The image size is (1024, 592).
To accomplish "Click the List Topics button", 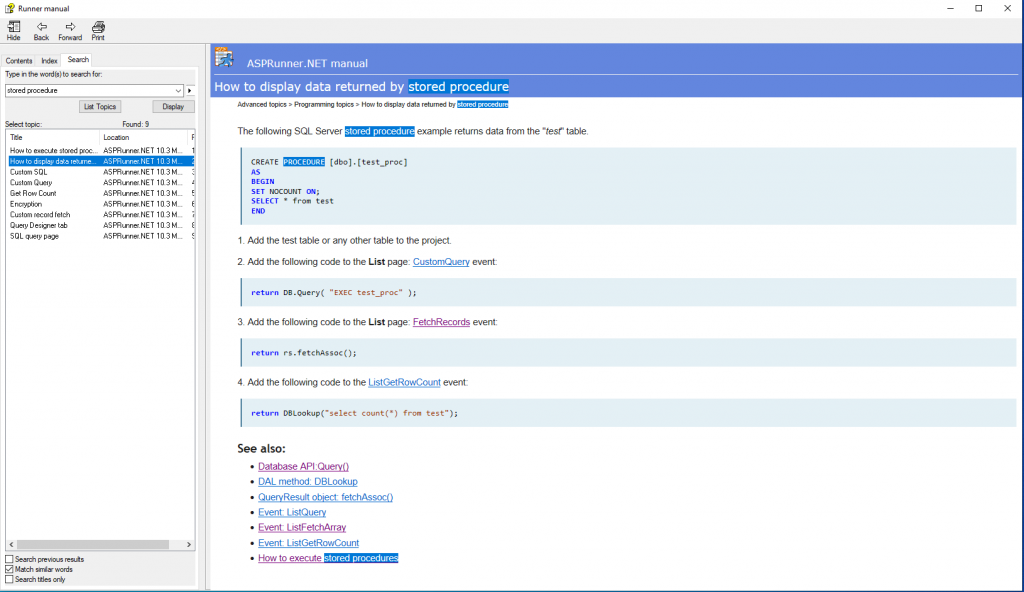I will 100,107.
